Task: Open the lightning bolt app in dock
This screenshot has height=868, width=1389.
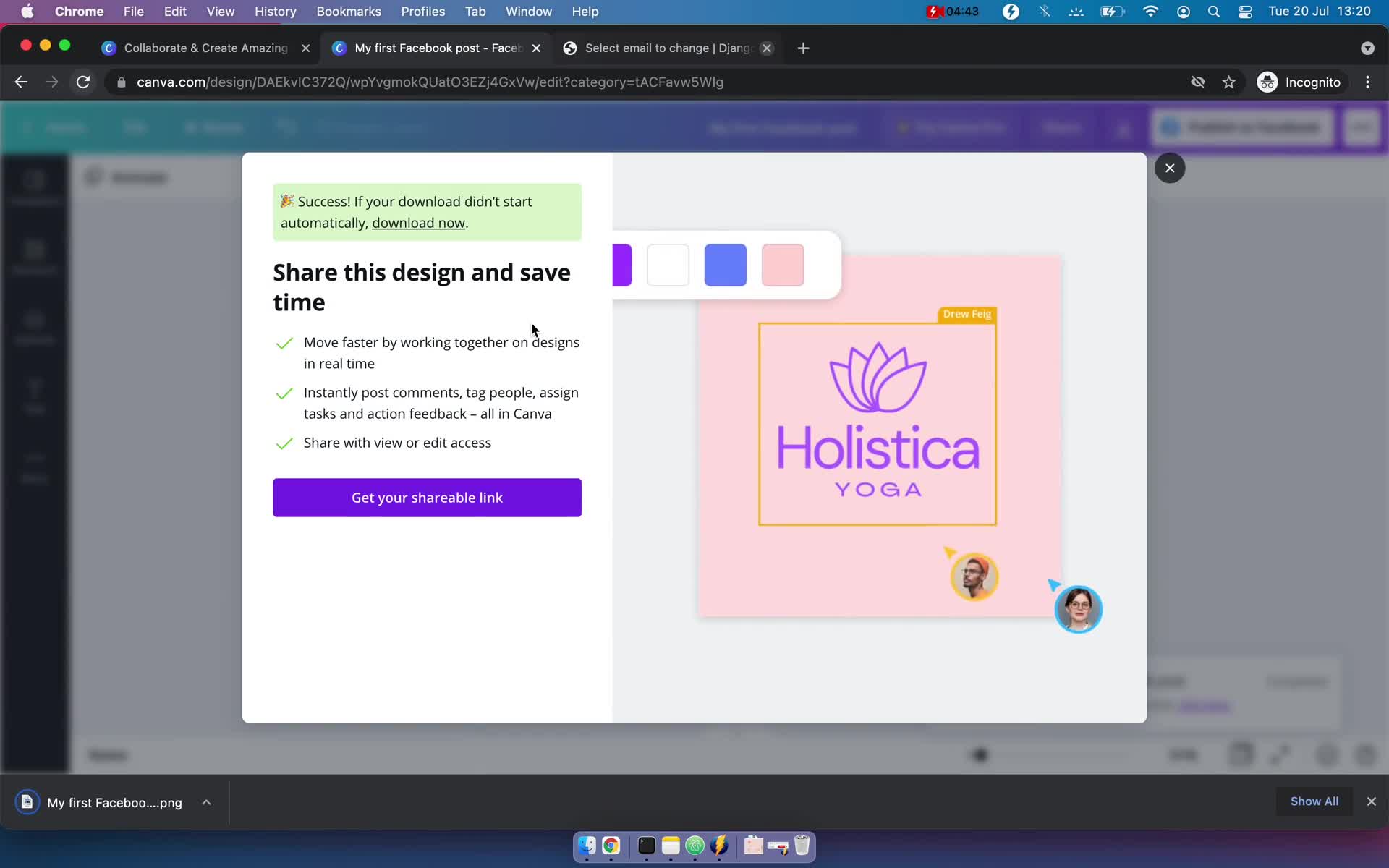Action: coord(719,845)
